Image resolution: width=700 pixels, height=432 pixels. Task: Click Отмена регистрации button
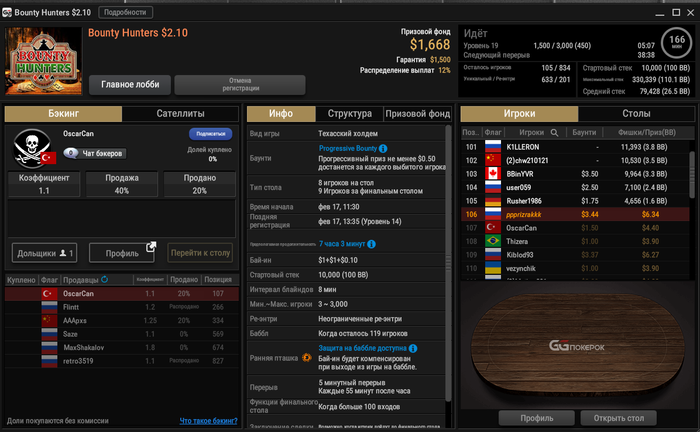(240, 85)
